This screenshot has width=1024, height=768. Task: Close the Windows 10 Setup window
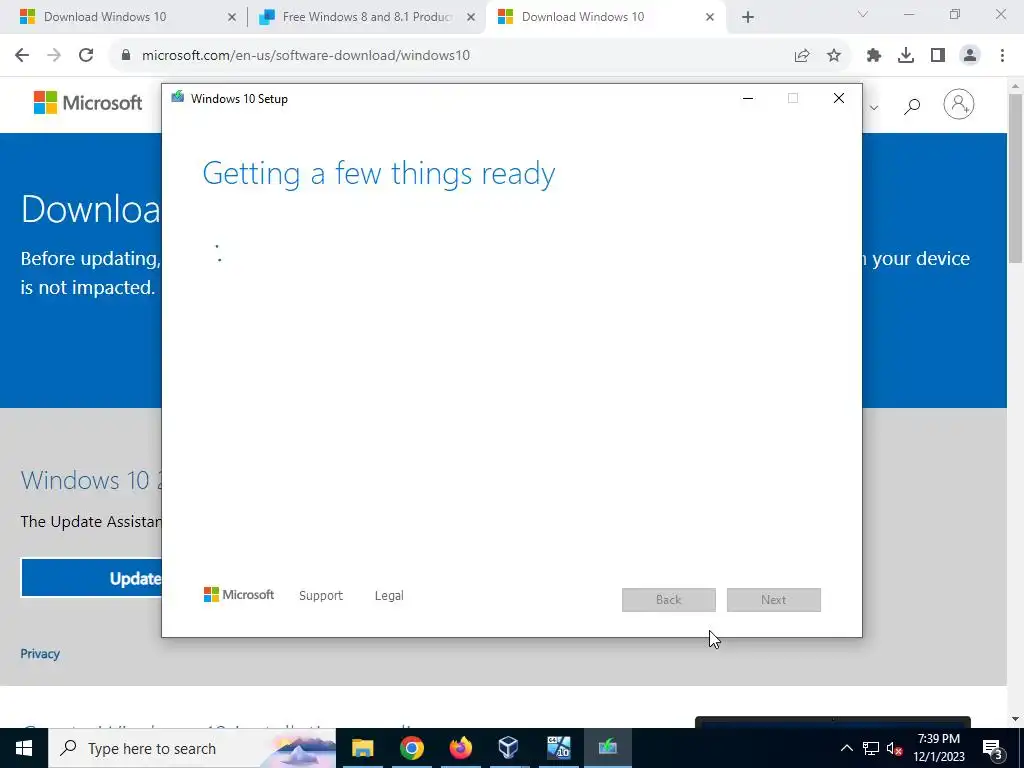pos(839,99)
